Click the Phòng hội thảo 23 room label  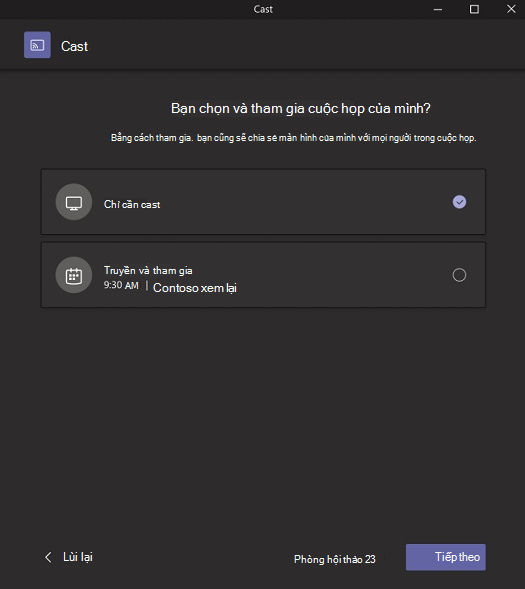(x=335, y=559)
